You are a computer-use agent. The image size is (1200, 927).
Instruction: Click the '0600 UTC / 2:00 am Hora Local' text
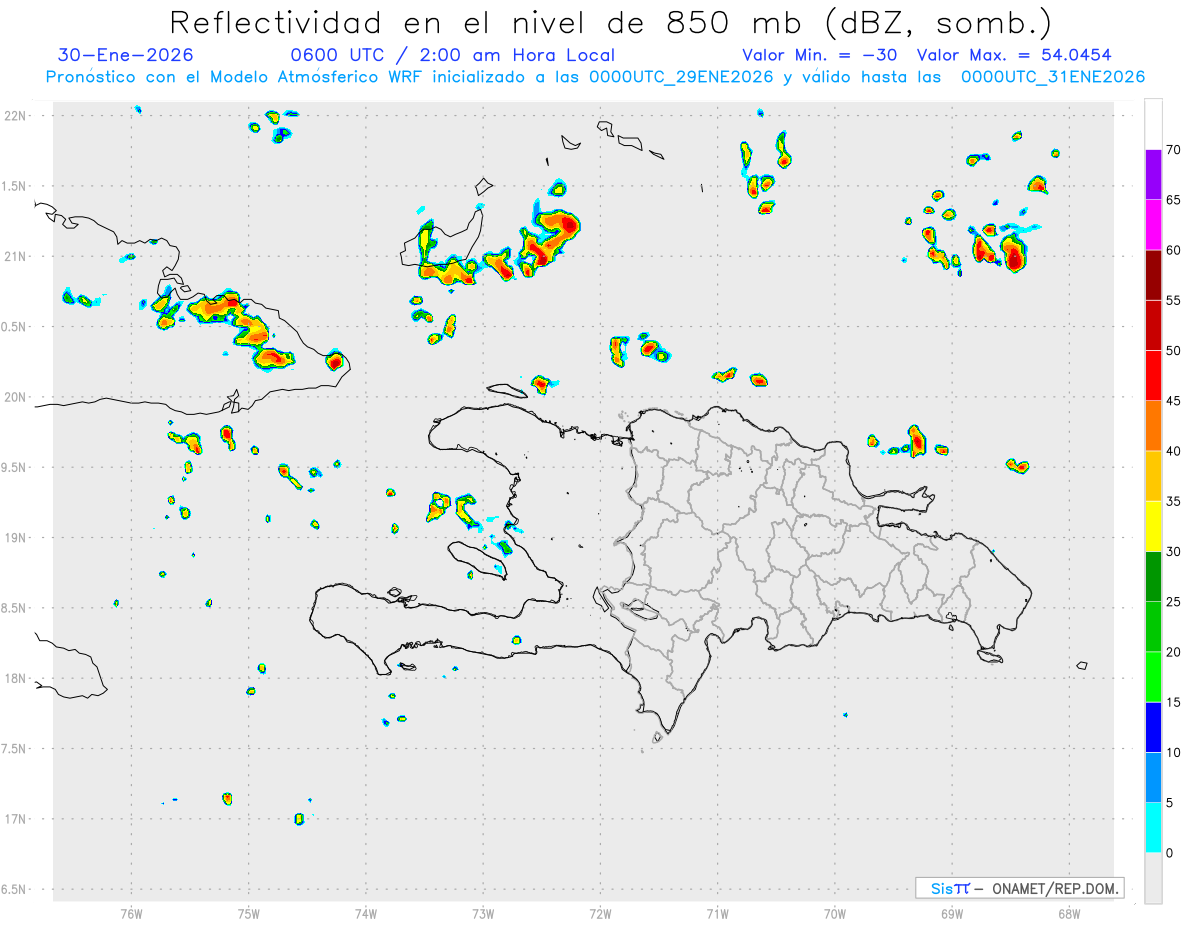(453, 55)
